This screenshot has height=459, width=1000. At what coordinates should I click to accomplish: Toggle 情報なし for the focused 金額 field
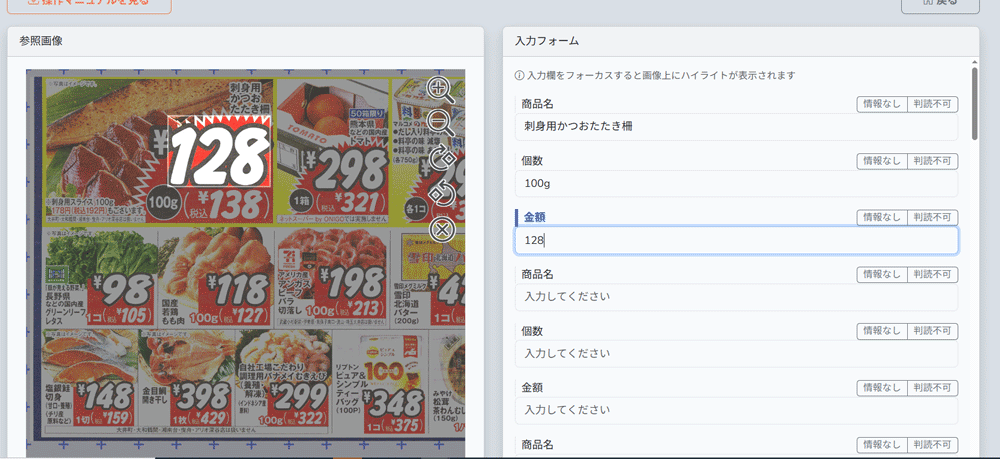click(x=882, y=217)
